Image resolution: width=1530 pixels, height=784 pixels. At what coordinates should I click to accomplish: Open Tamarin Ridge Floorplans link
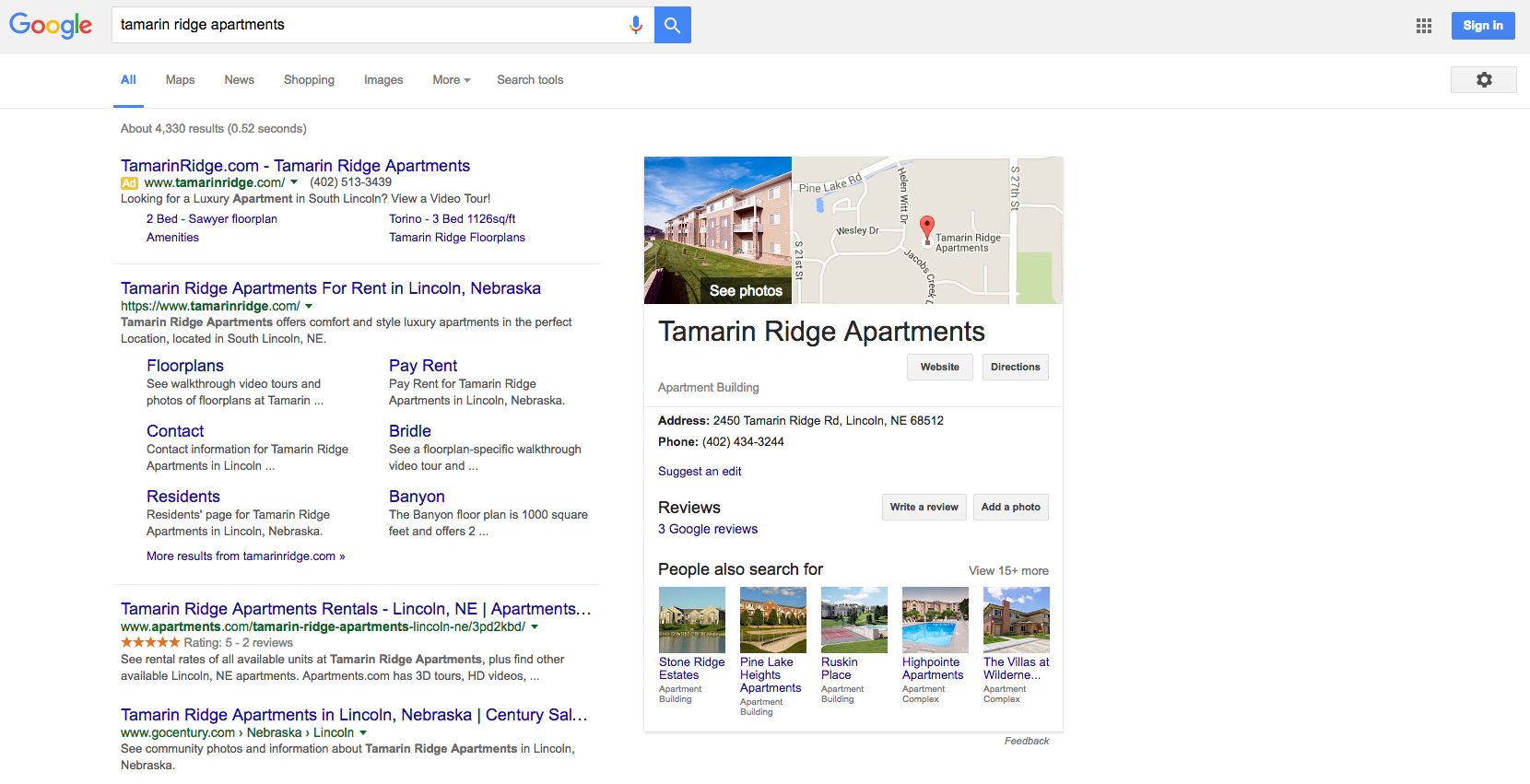(x=457, y=238)
